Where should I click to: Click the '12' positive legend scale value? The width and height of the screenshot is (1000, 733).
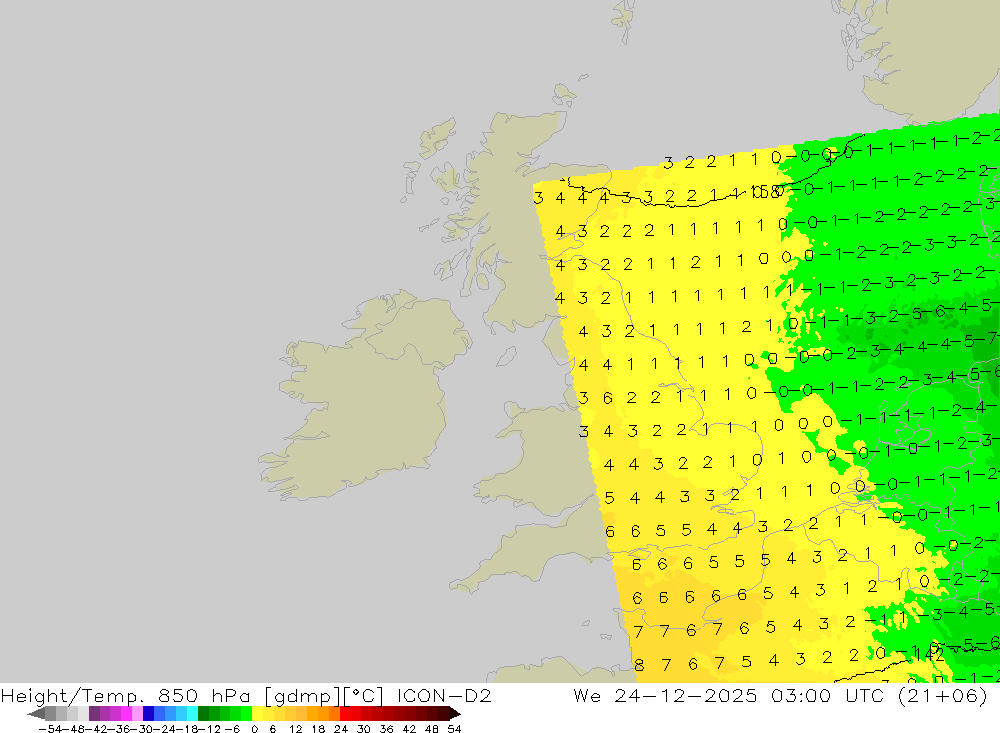[295, 729]
